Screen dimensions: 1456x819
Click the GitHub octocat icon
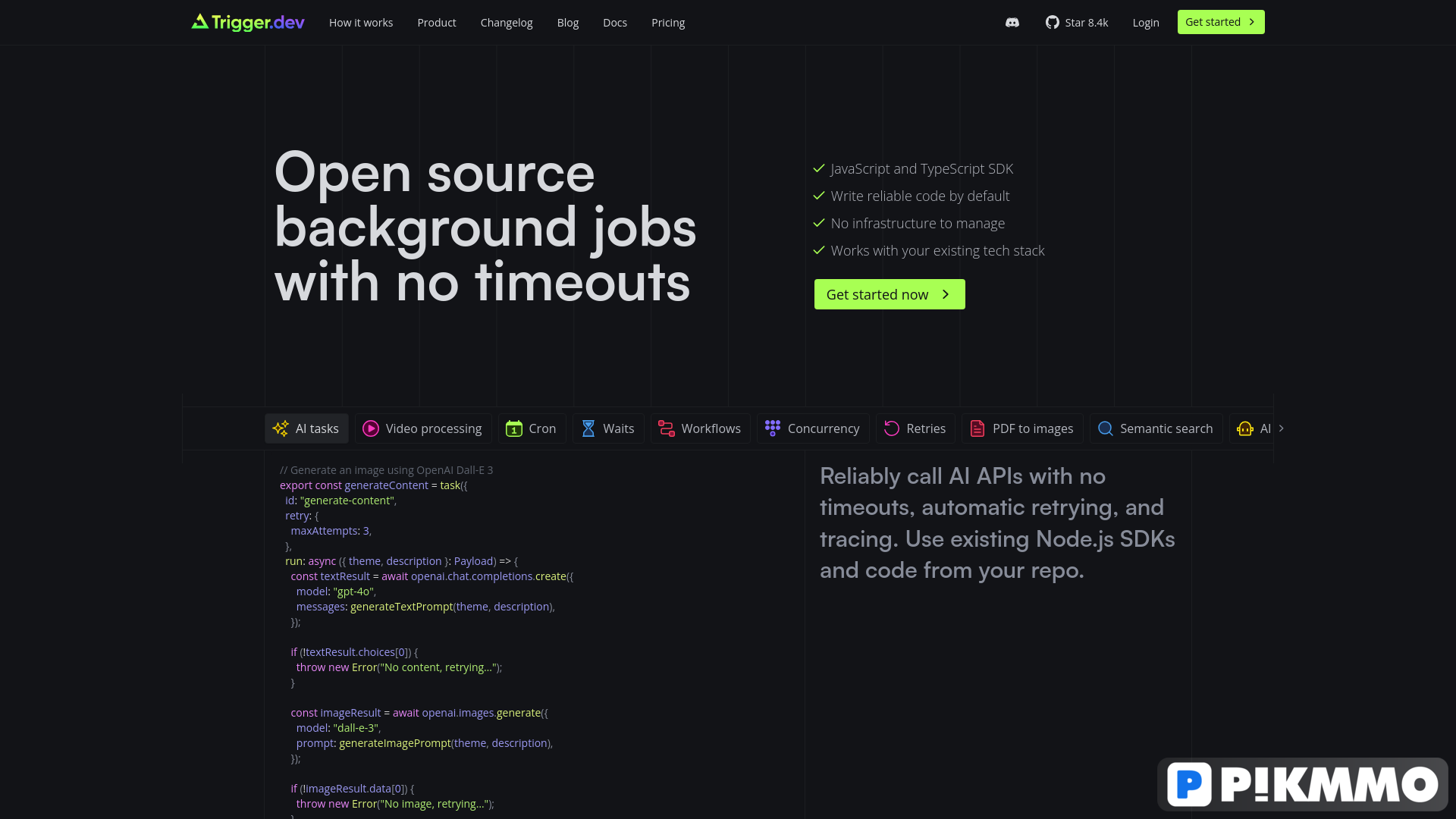(1052, 22)
